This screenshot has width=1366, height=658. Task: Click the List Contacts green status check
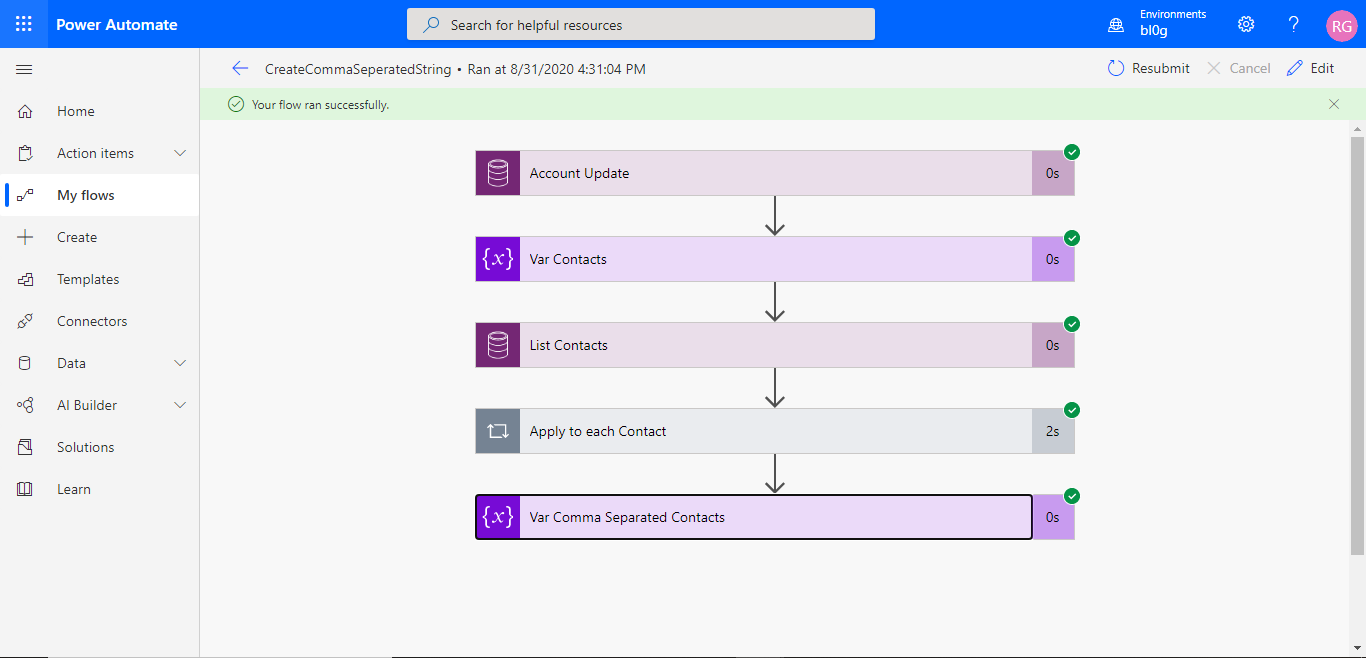1072,324
